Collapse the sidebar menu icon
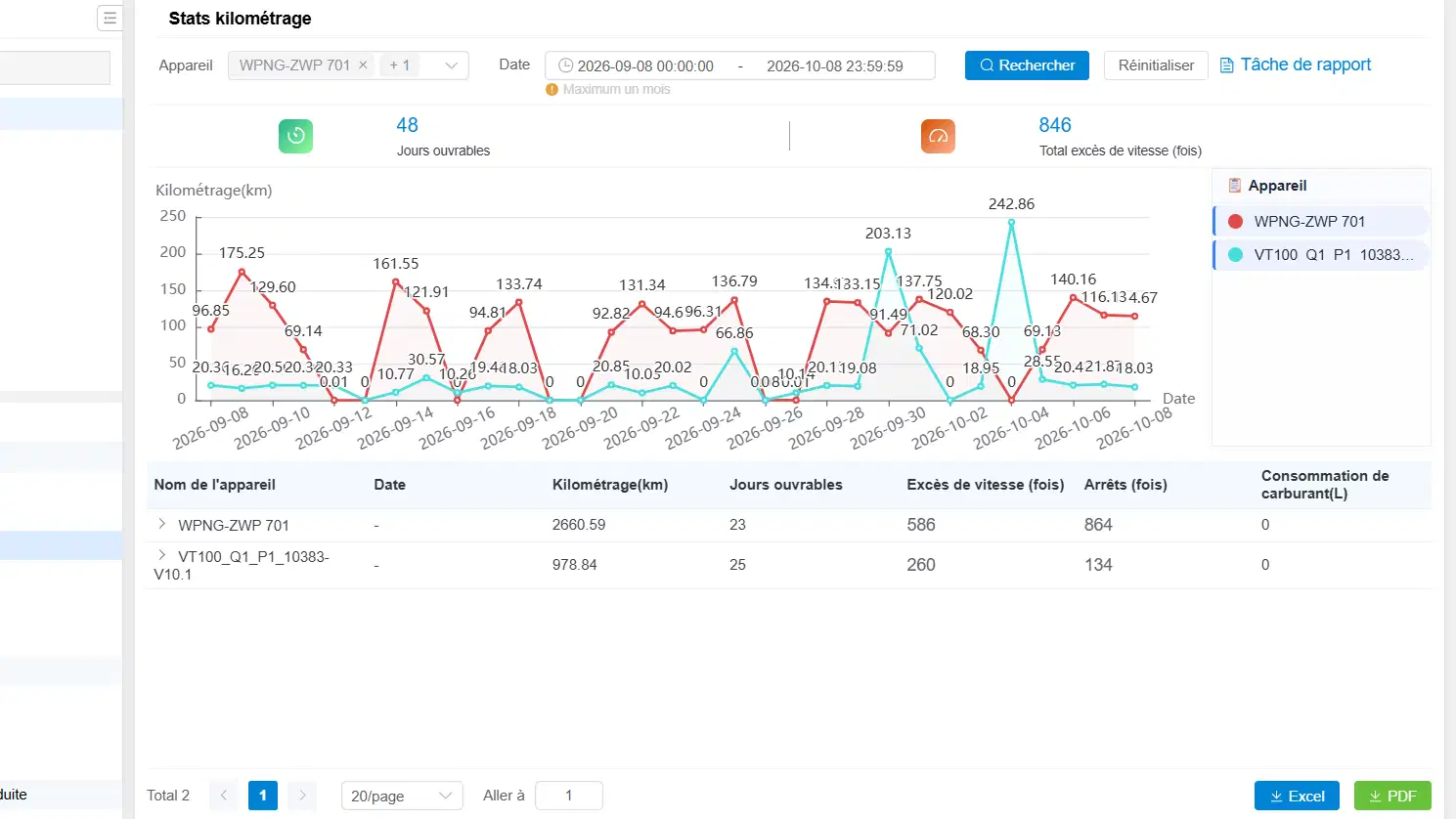This screenshot has width=1456, height=819. pyautogui.click(x=110, y=18)
